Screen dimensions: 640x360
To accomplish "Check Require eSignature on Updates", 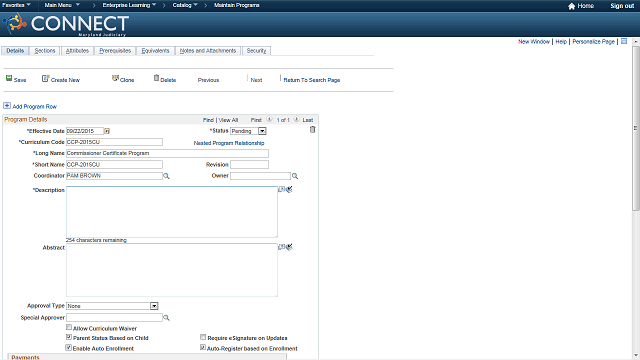I will coord(203,337).
